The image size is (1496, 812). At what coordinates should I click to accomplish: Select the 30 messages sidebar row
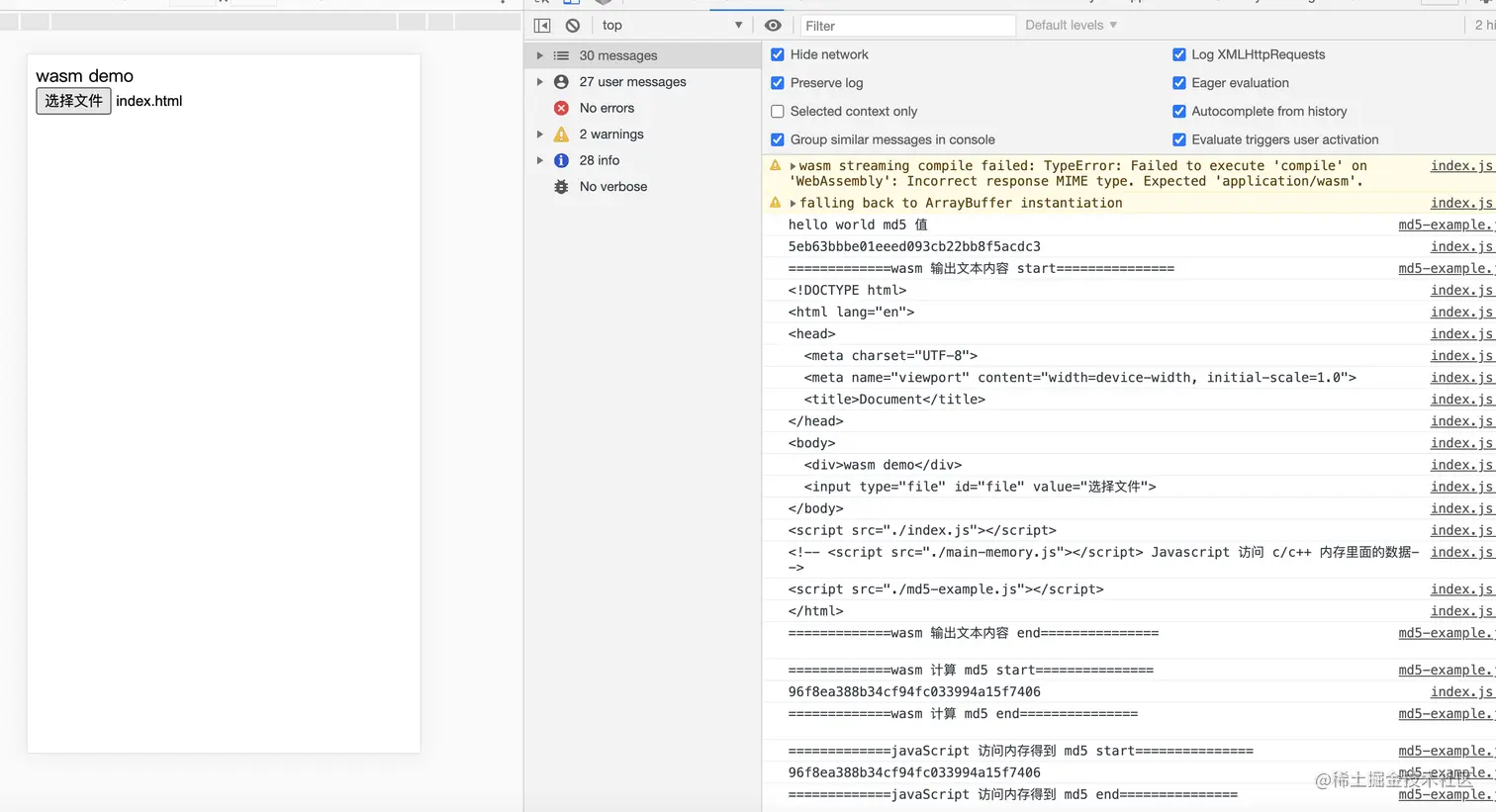tap(643, 55)
